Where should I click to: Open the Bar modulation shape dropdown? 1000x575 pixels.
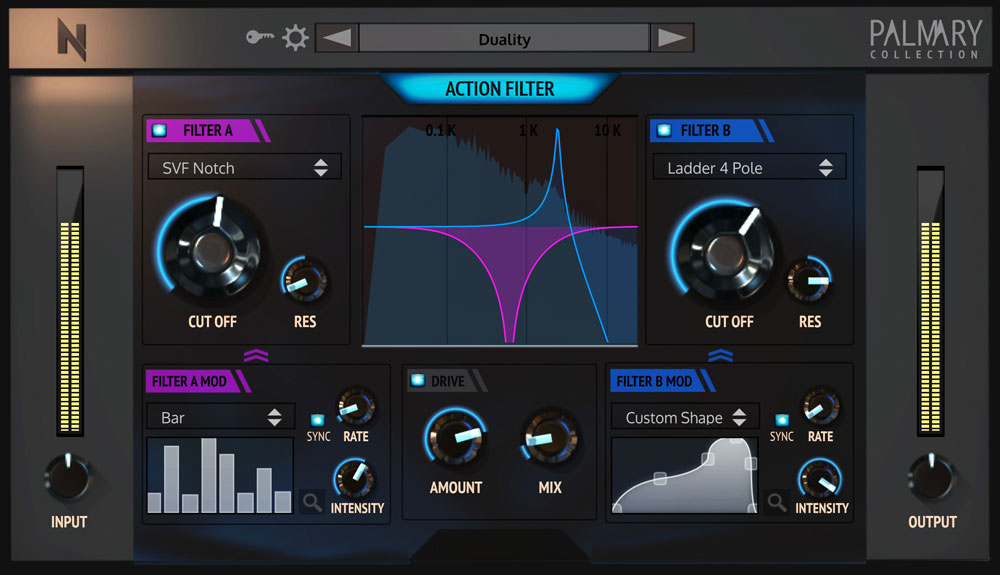pos(221,418)
